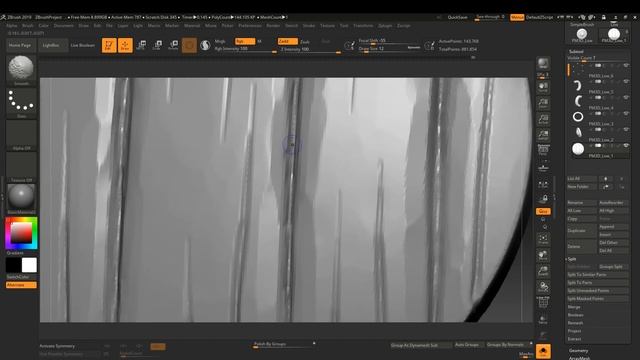Viewport: 640px width, 360px height.
Task: Collapse the Subtool palette header
Action: [576, 51]
